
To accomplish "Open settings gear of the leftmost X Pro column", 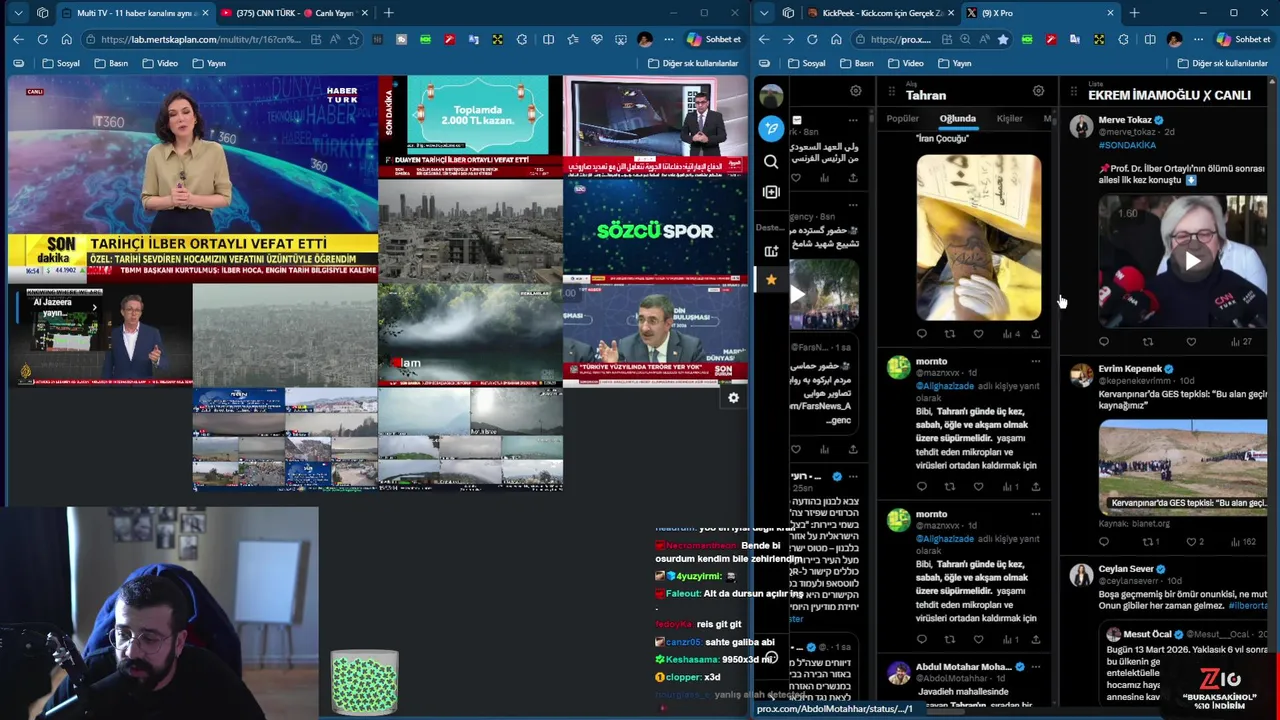I will (855, 91).
